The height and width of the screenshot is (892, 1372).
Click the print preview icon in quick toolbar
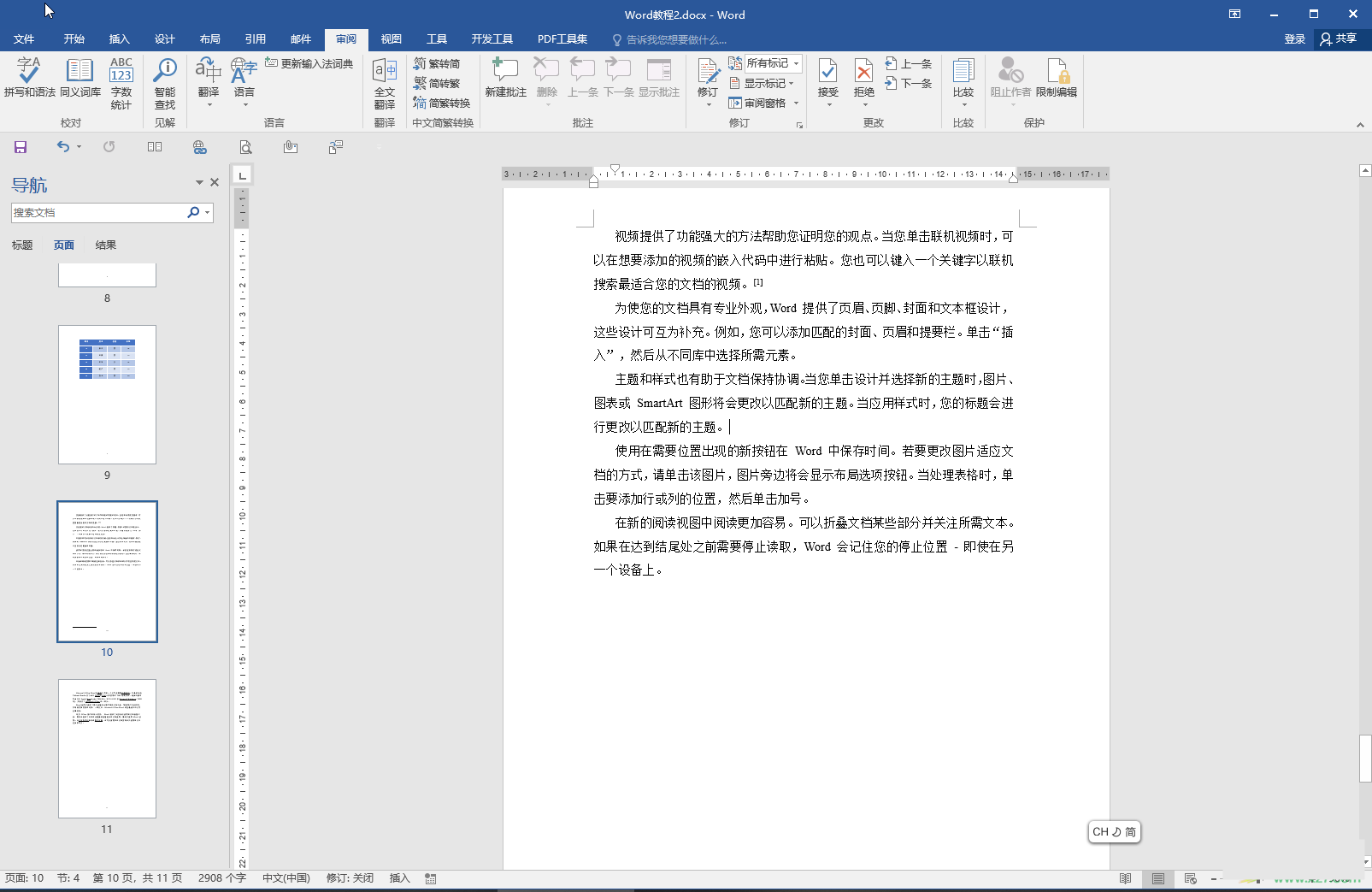245,147
